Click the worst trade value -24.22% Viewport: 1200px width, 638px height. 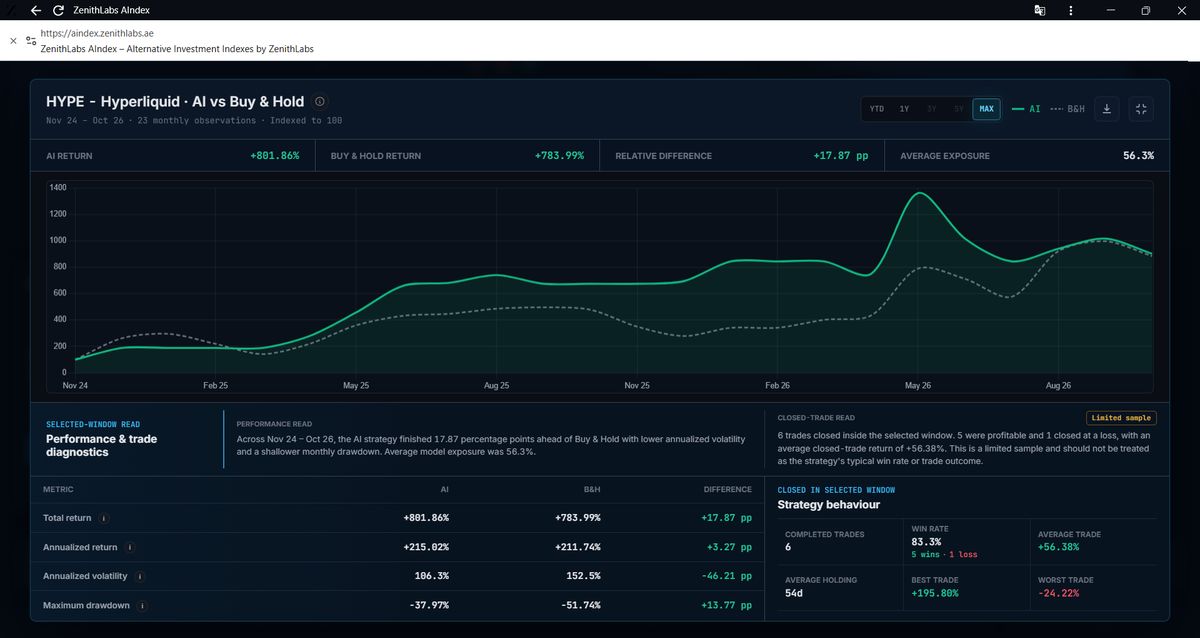[x=1061, y=593]
